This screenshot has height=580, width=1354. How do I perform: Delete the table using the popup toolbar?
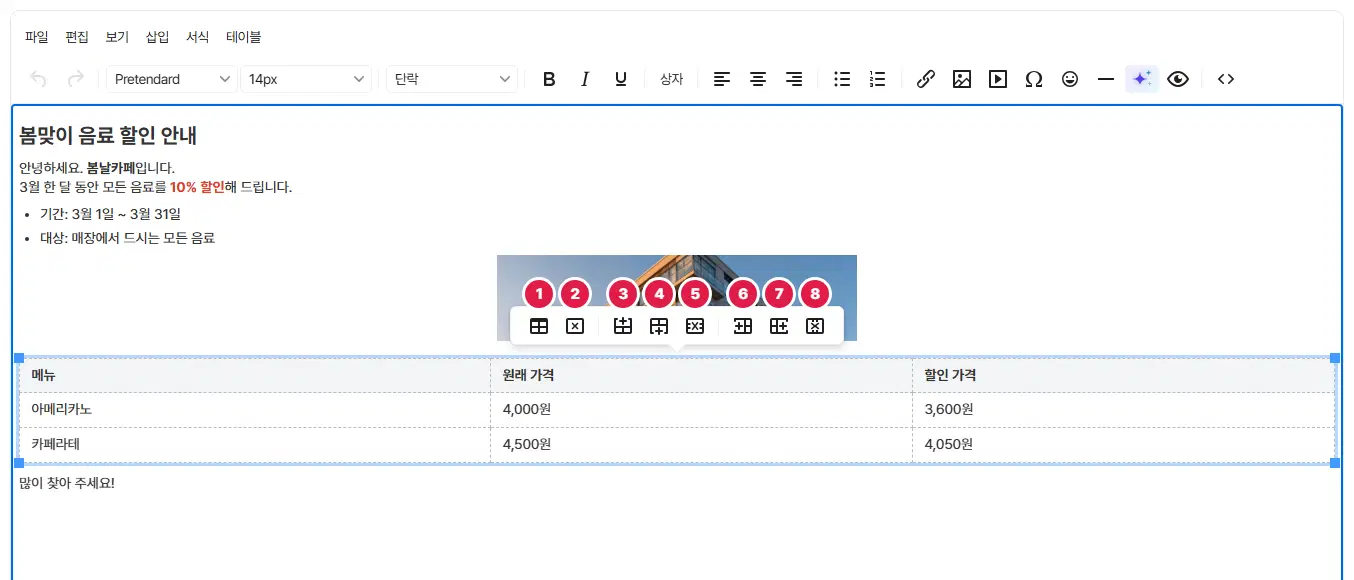tap(575, 326)
